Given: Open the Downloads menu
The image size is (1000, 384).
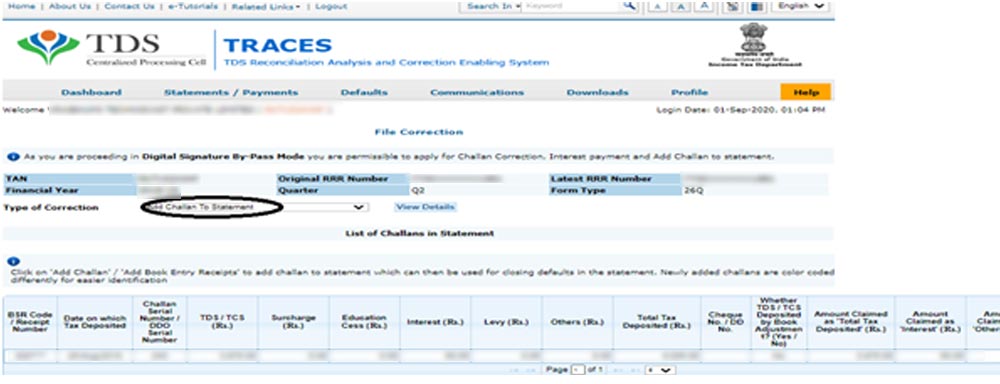Looking at the screenshot, I should pyautogui.click(x=598, y=92).
